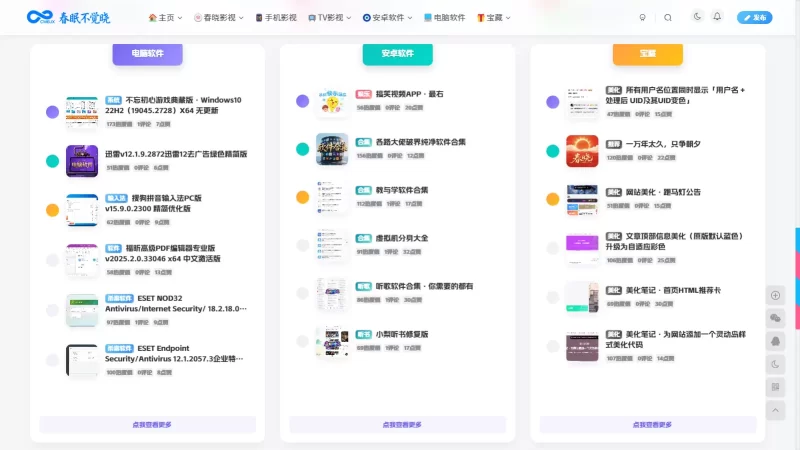The height and width of the screenshot is (450, 800).
Task: Click the 输入法 tag on 搜狗 post
Action: (116, 198)
